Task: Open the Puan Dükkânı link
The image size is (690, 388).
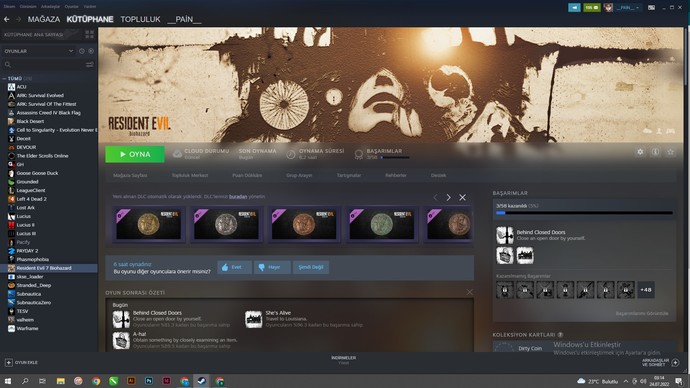Action: click(247, 176)
